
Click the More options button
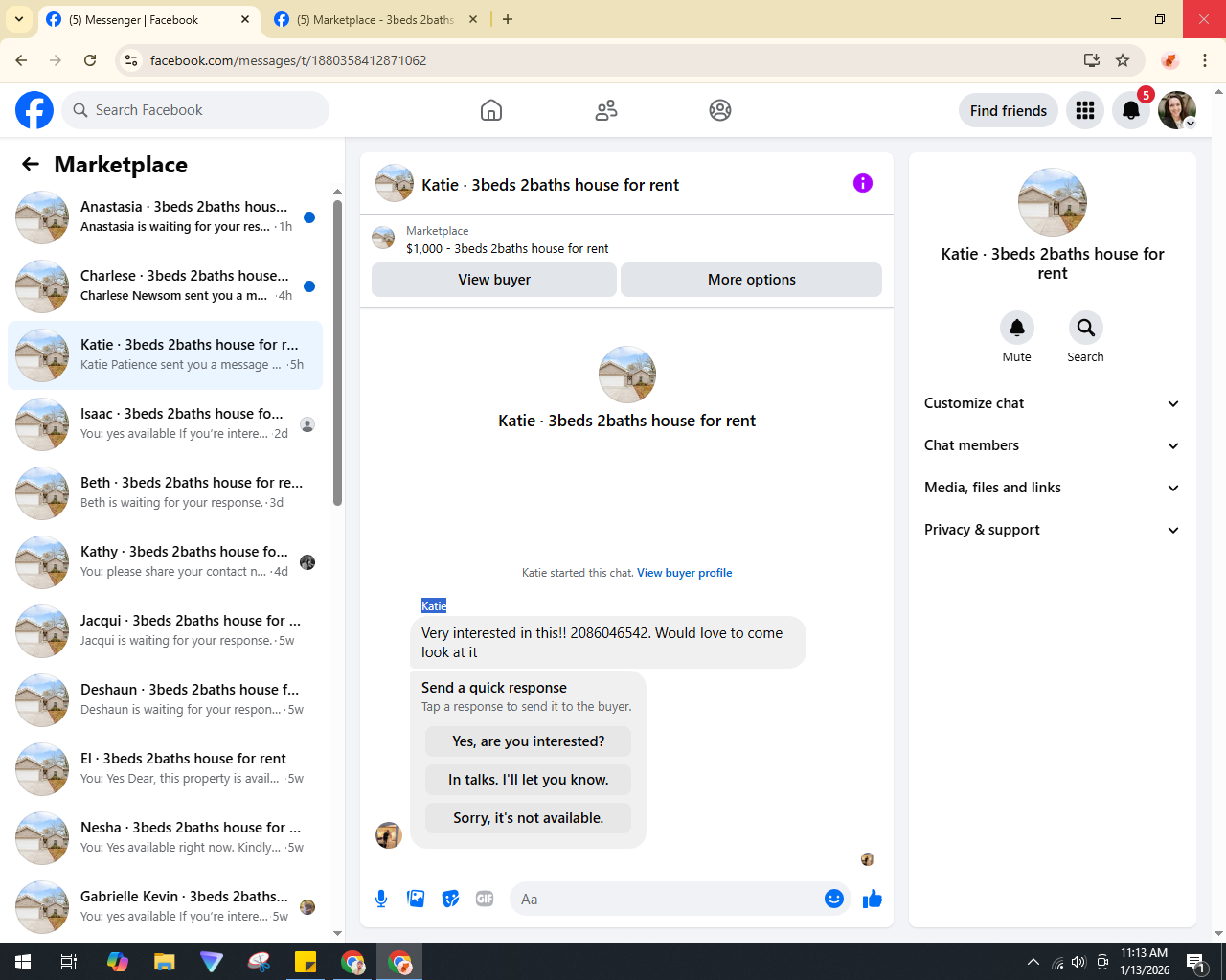[x=752, y=280]
